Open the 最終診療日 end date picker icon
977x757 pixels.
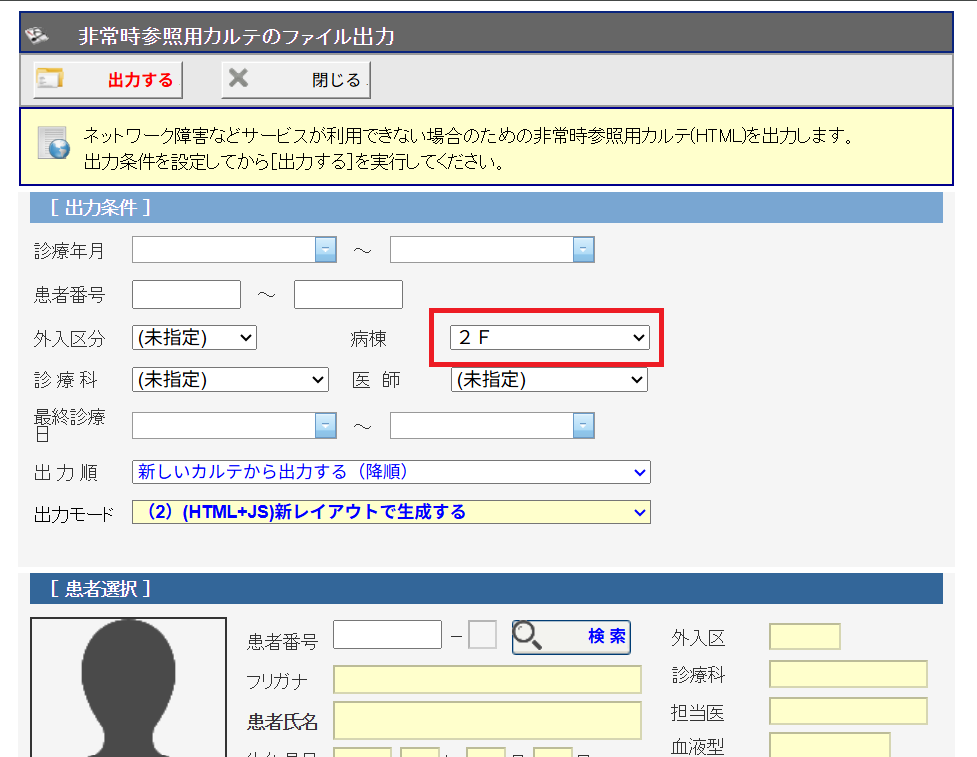tap(584, 426)
